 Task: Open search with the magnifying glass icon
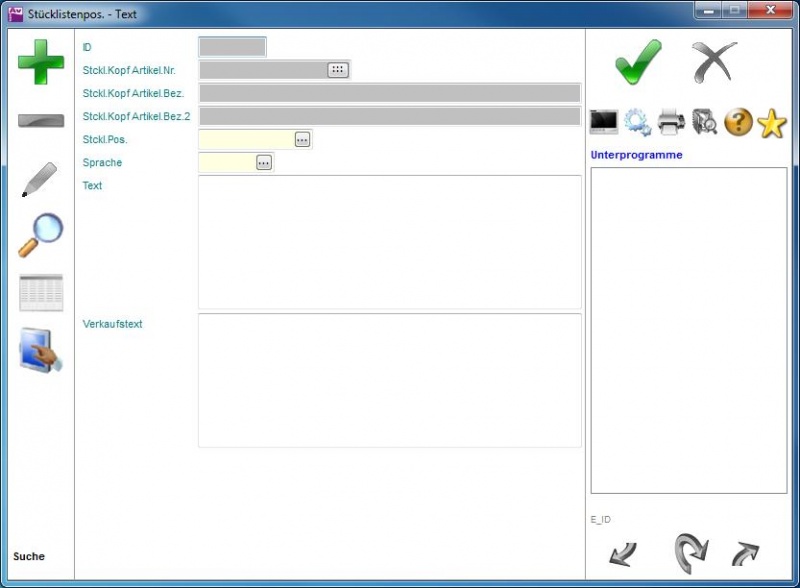pyautogui.click(x=41, y=235)
